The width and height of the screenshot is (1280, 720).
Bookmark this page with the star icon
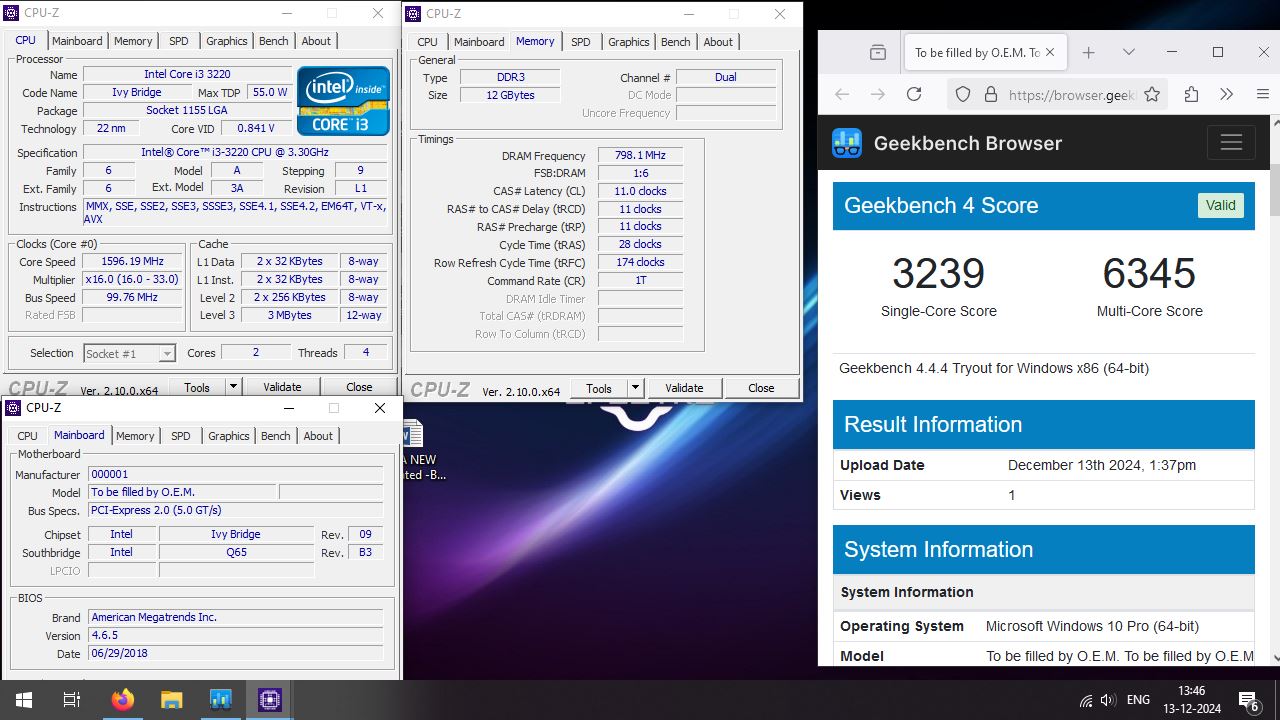(1152, 94)
